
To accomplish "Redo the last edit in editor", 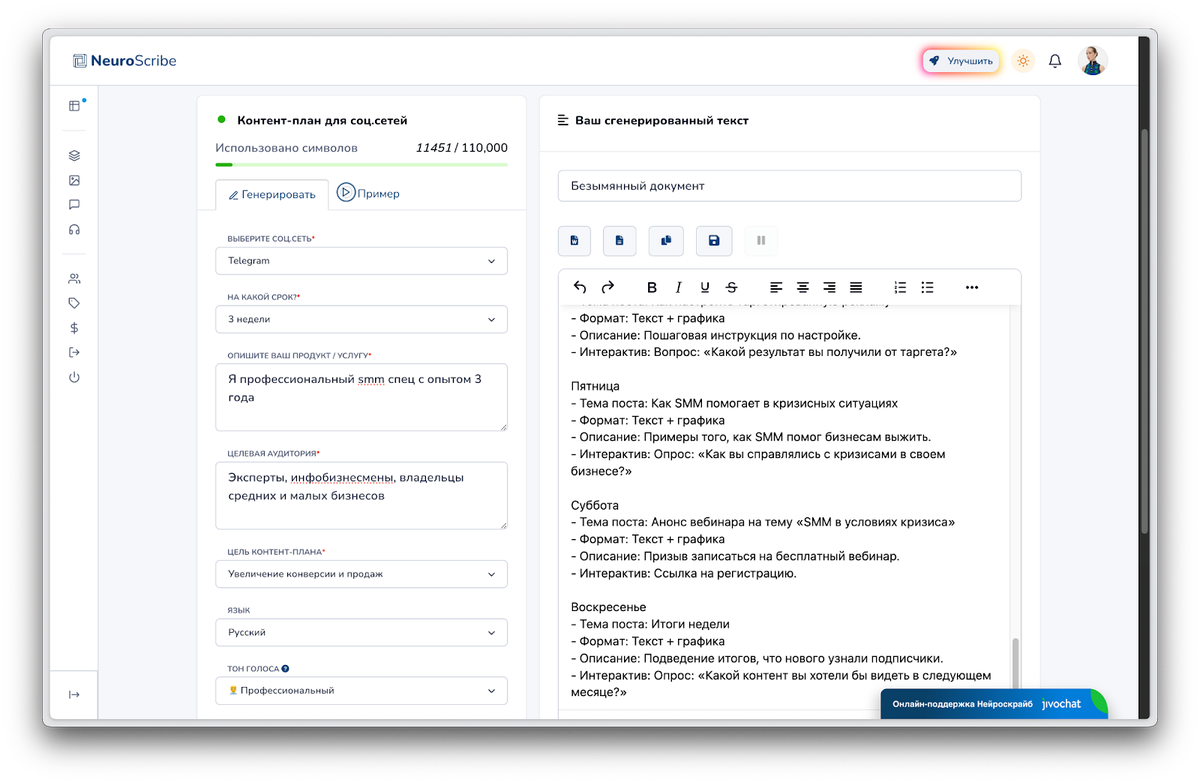I will coord(607,287).
